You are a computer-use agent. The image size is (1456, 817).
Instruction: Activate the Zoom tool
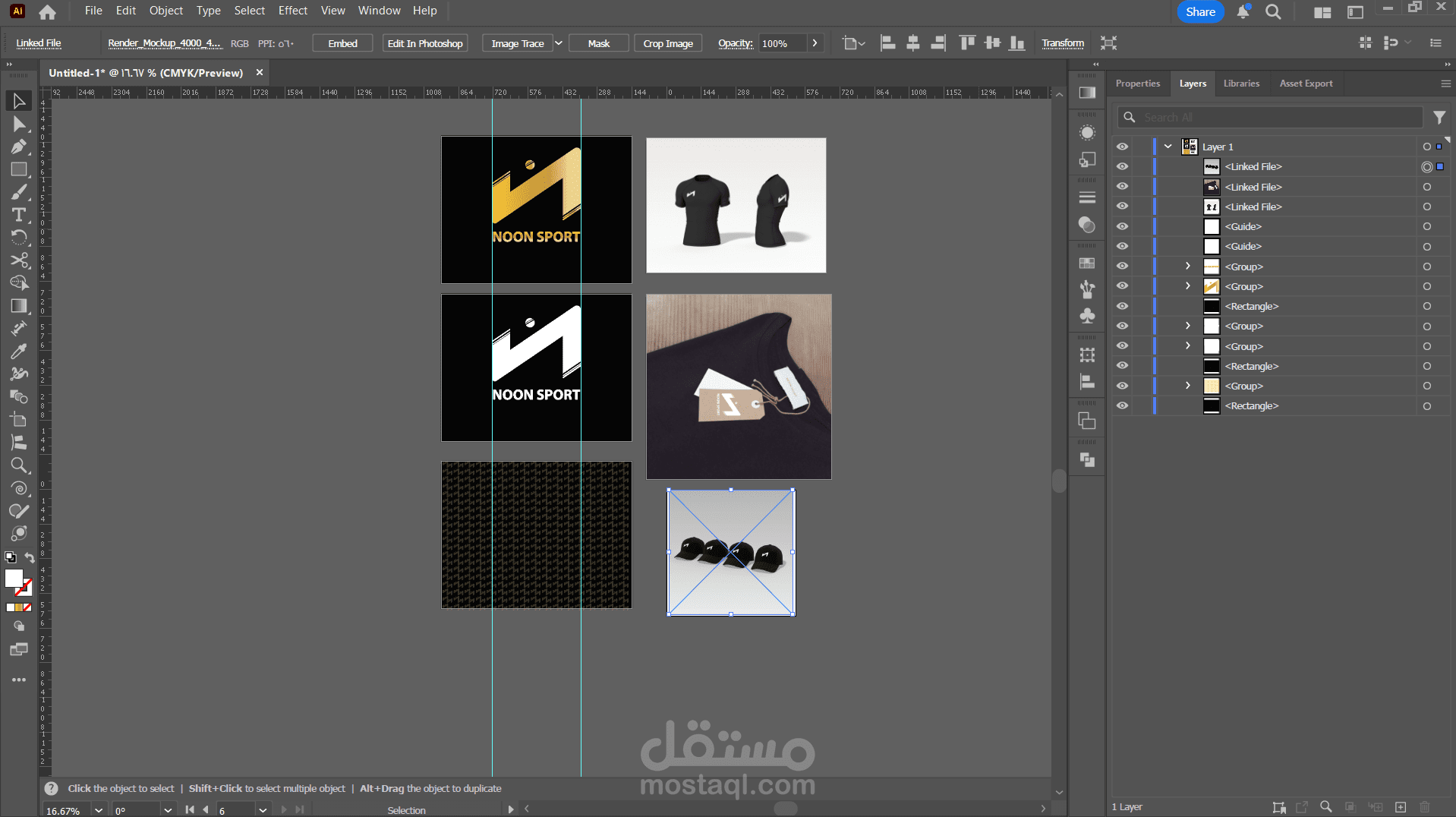19,465
